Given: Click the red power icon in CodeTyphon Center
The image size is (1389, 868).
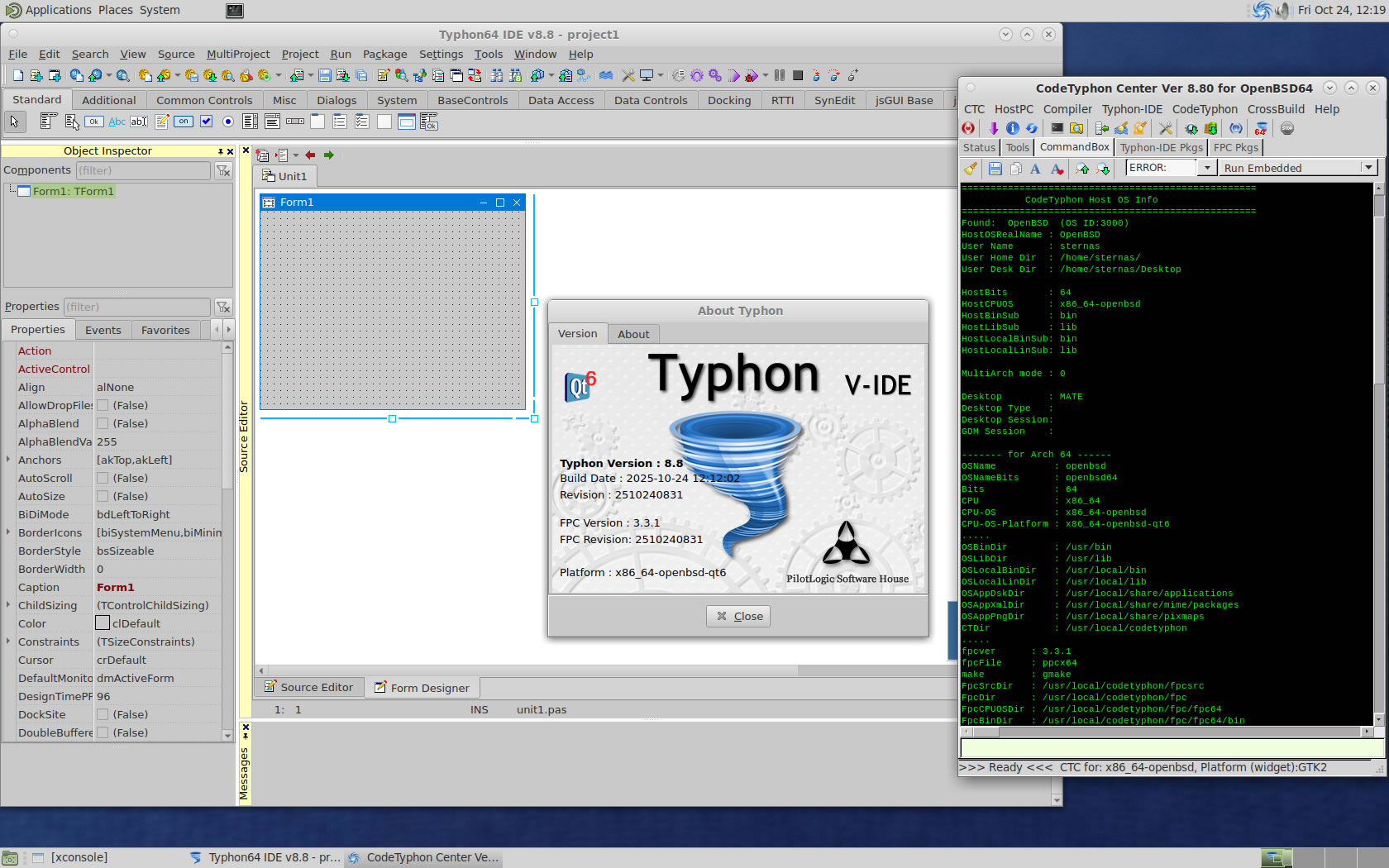Looking at the screenshot, I should coord(968,128).
